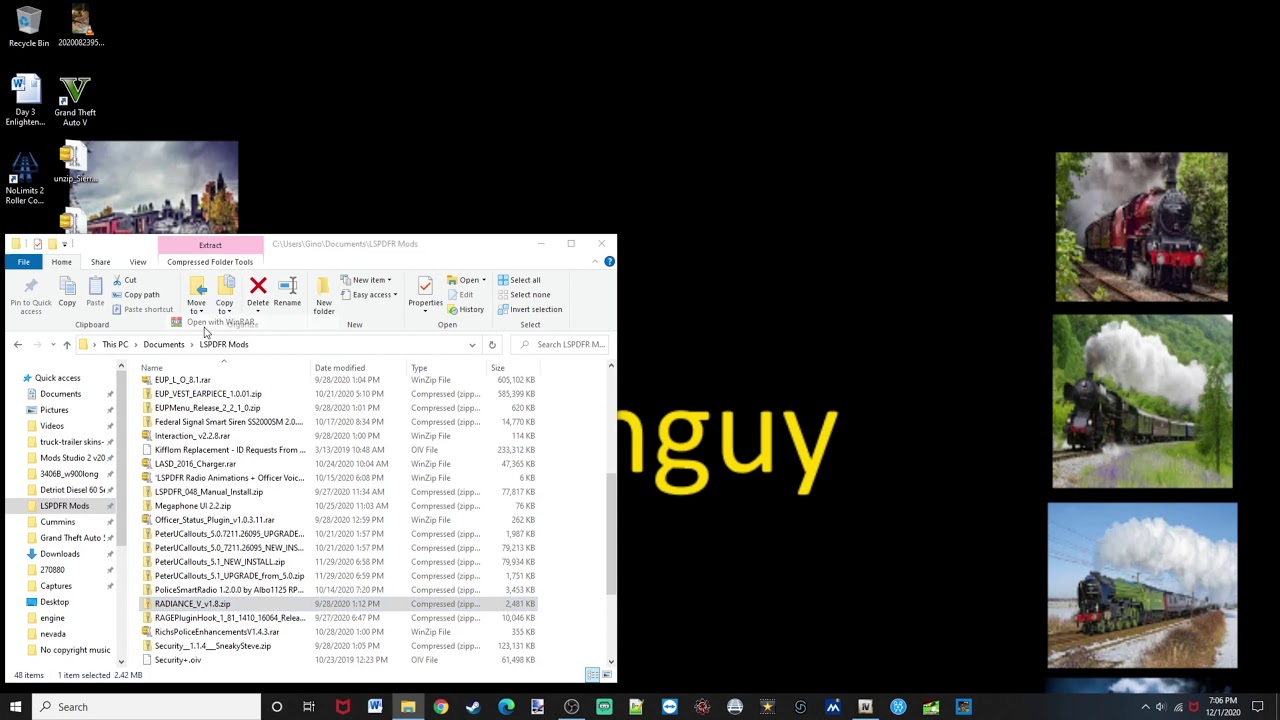Pin the selection to Quick access

[30, 295]
